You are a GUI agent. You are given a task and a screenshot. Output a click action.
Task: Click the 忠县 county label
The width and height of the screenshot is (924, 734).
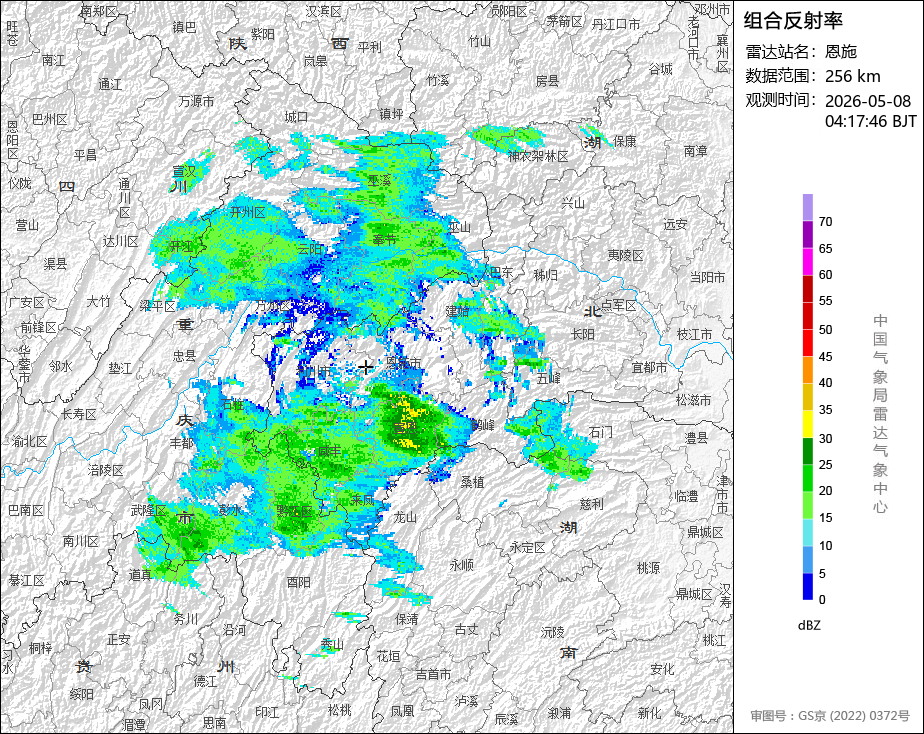pos(184,355)
